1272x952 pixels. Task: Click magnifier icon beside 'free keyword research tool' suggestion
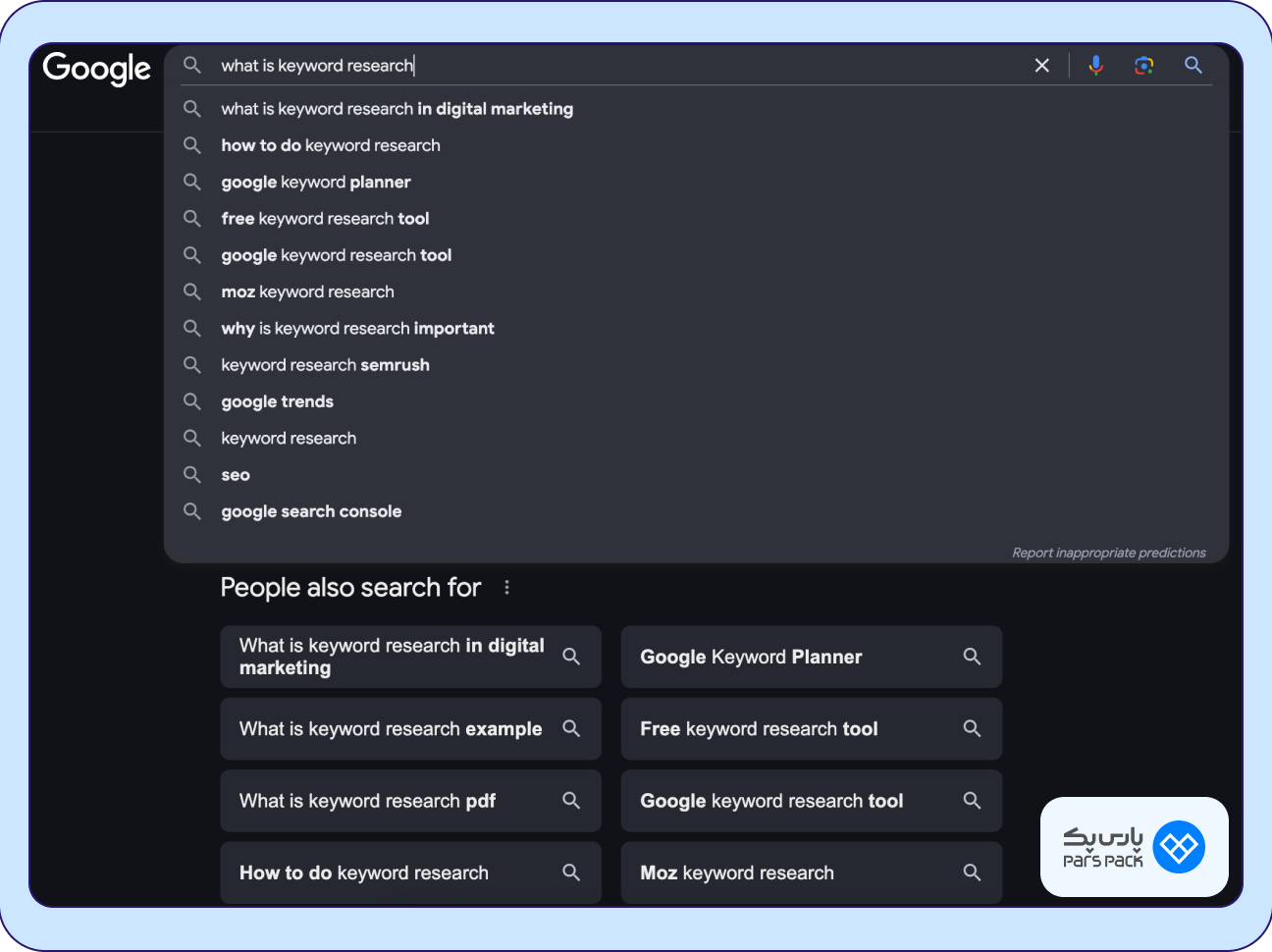coord(192,218)
